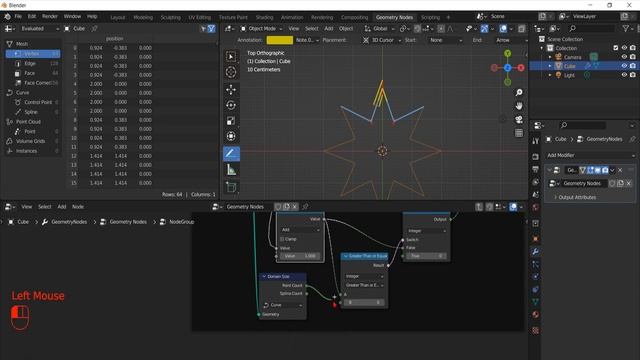
Task: Click the pin icon in Properties breadcrumb
Action: coord(632,139)
